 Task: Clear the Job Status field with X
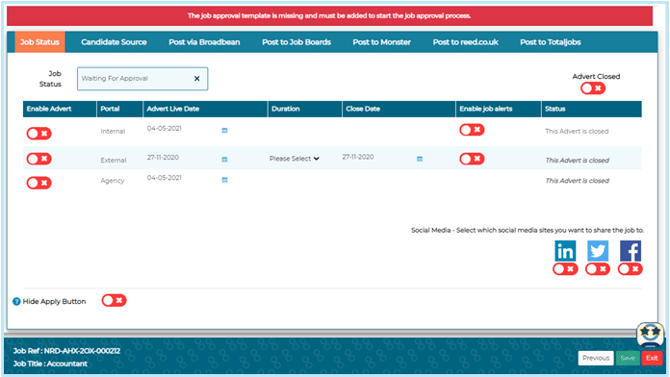(197, 79)
